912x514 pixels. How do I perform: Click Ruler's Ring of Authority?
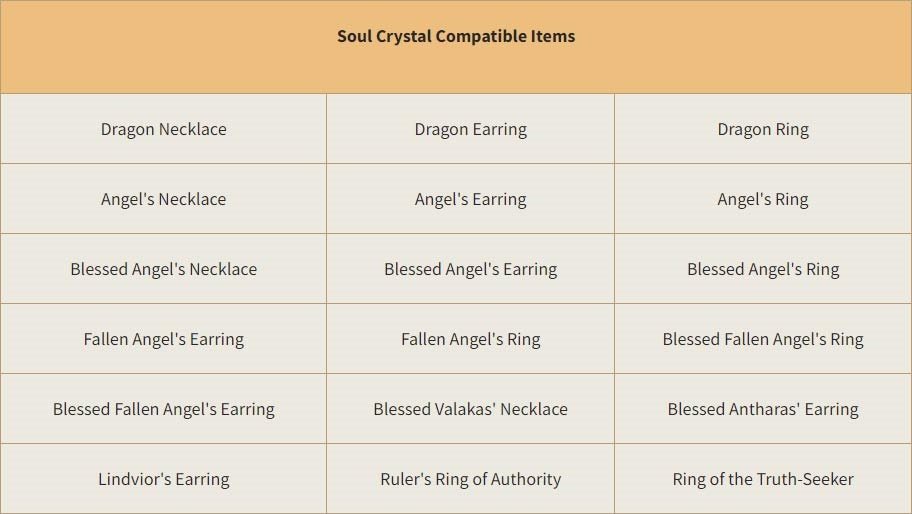coord(471,479)
